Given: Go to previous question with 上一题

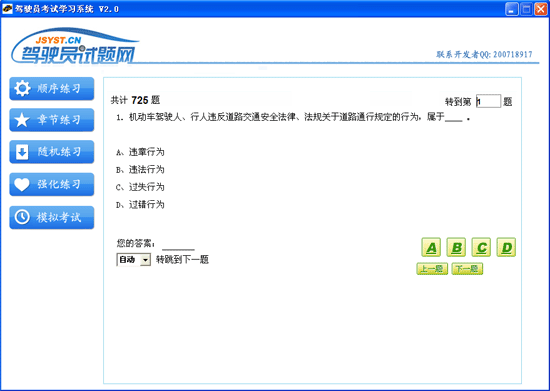Looking at the screenshot, I should tap(432, 269).
